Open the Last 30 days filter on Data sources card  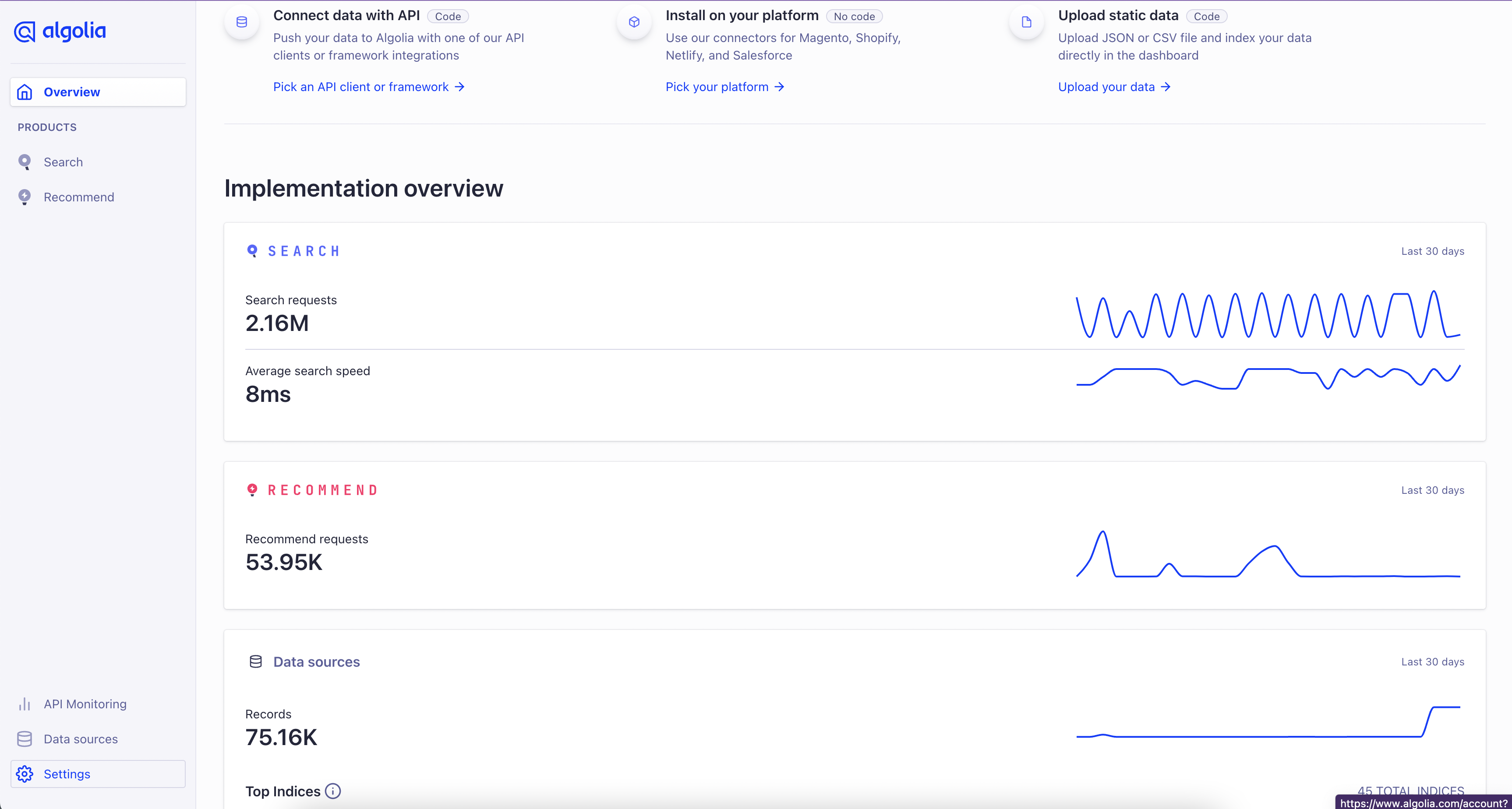pyautogui.click(x=1432, y=661)
